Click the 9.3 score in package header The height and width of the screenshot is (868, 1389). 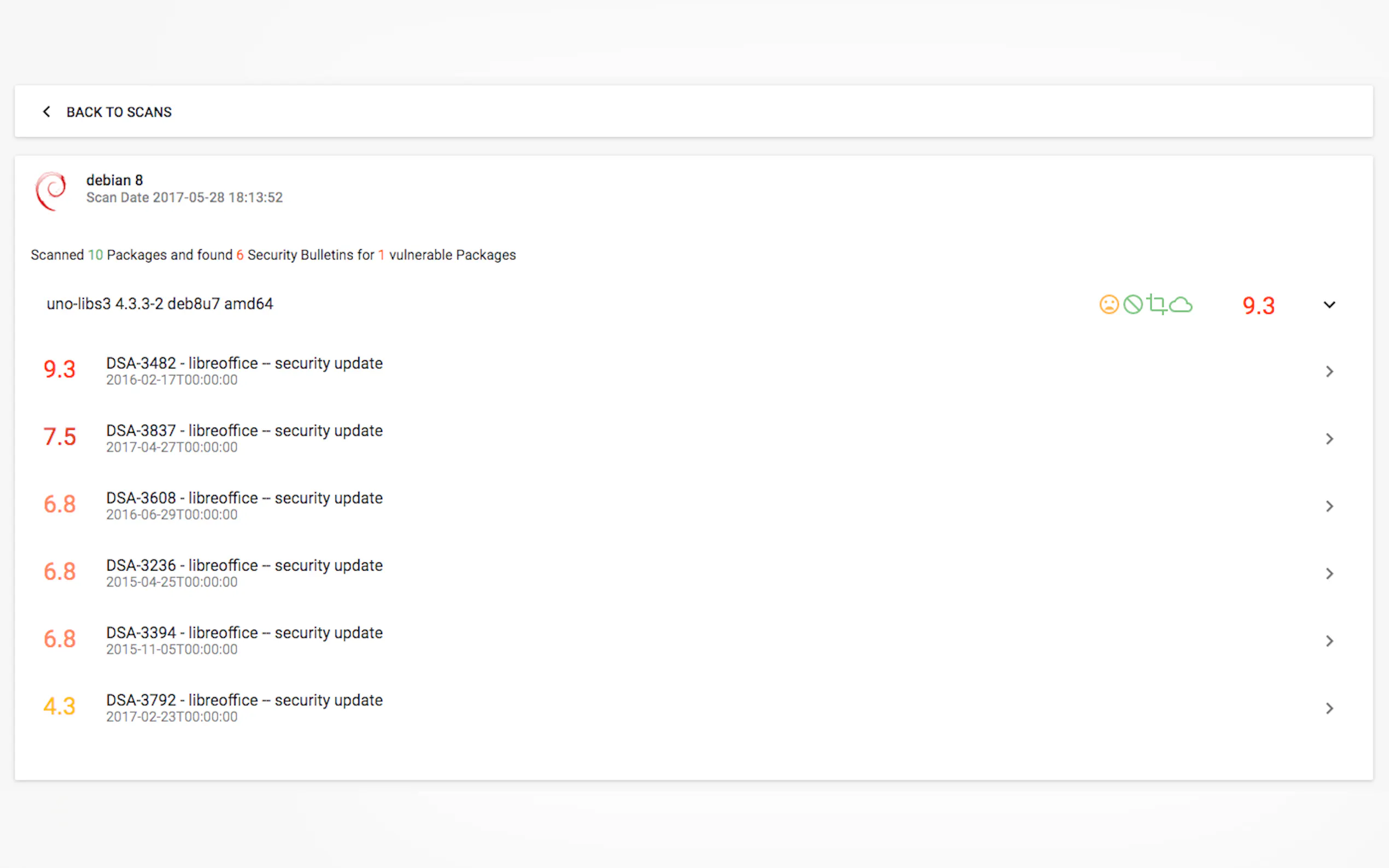pyautogui.click(x=1258, y=306)
